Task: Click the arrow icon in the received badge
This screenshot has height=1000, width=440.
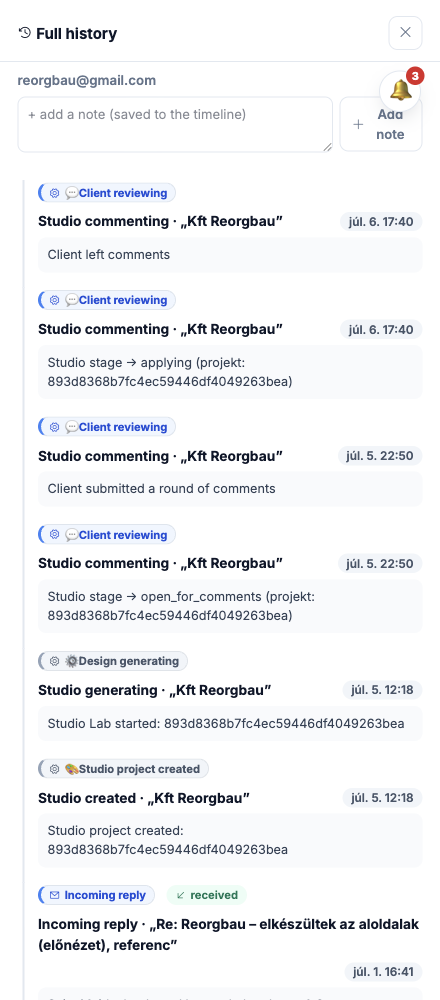Action: coord(180,895)
